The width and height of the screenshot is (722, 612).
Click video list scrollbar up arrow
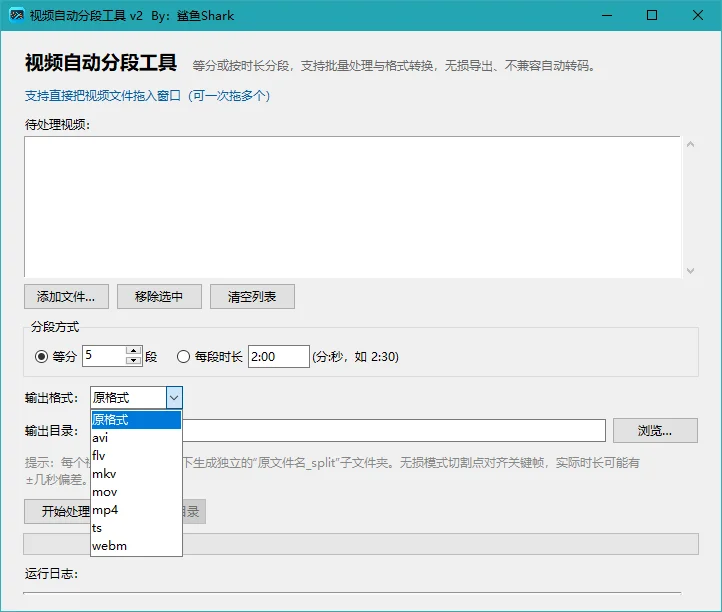(690, 145)
